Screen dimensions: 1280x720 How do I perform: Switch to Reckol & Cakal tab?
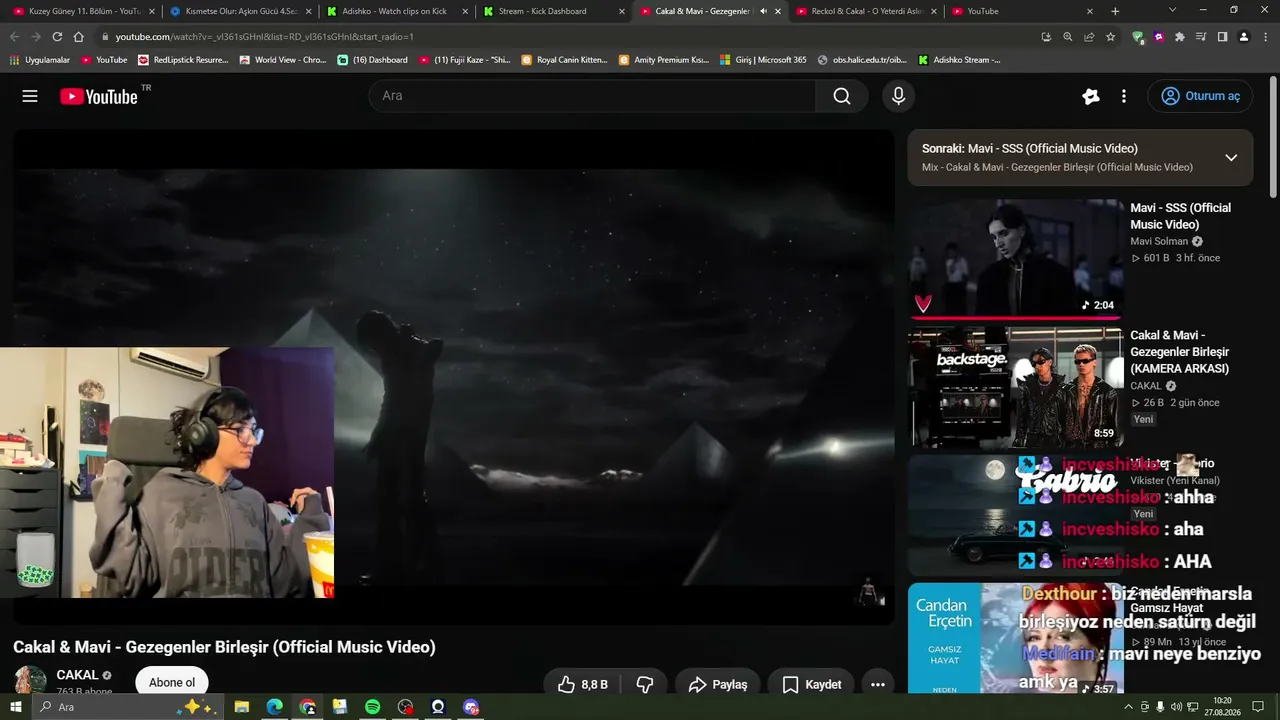click(x=866, y=11)
